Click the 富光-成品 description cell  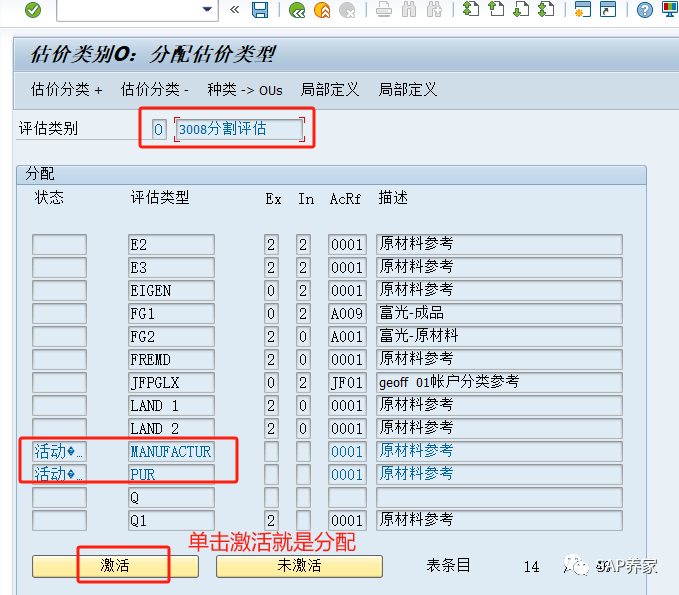499,314
